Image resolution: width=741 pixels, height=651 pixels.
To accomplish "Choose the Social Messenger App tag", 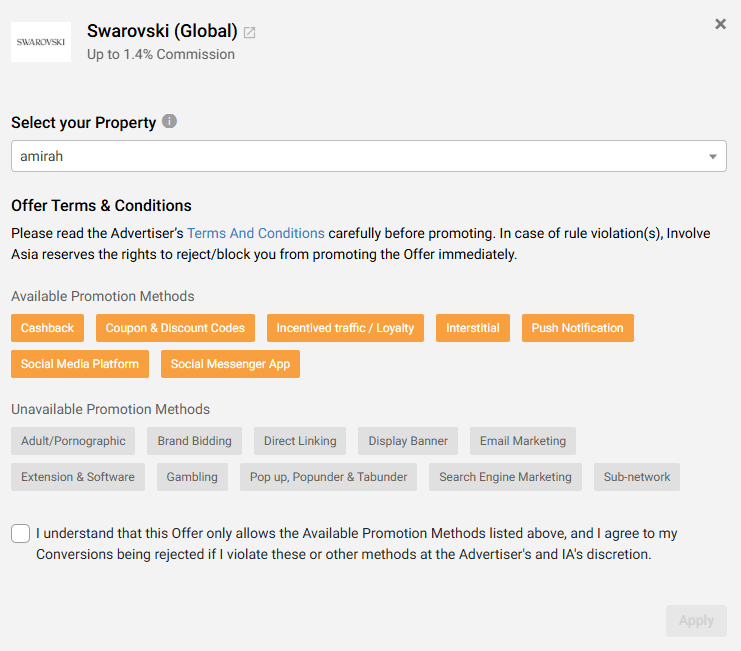I will 230,364.
